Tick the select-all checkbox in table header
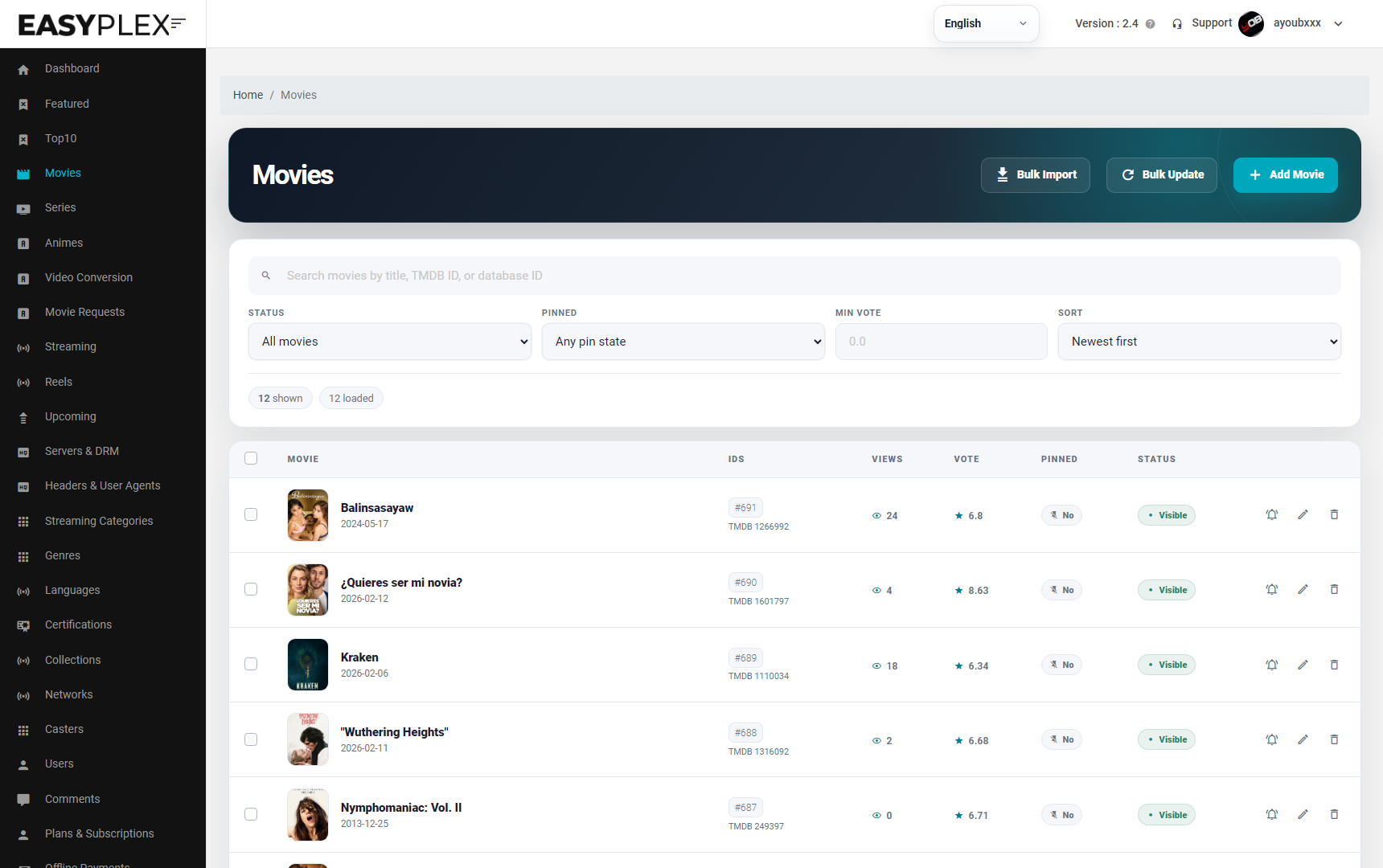Viewport: 1383px width, 868px height. click(251, 458)
